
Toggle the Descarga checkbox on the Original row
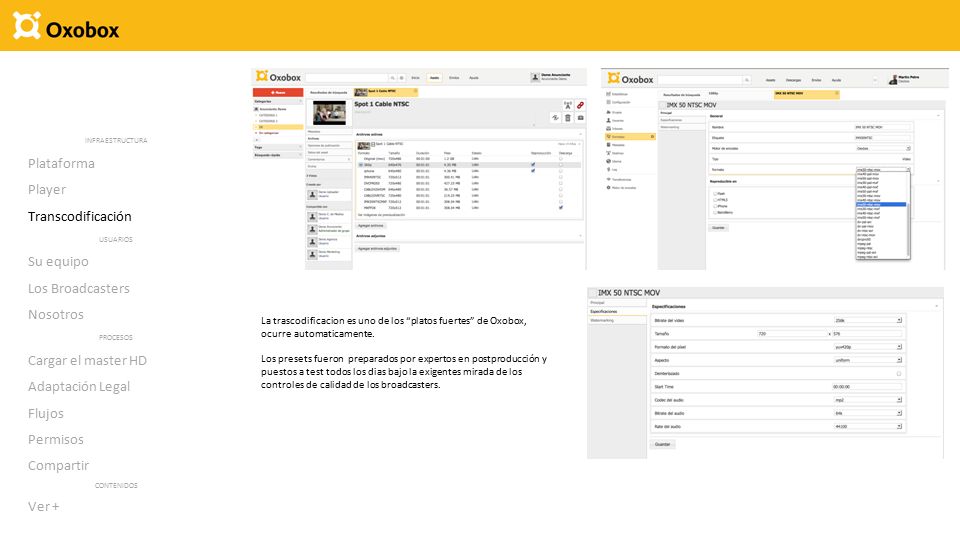pos(561,159)
